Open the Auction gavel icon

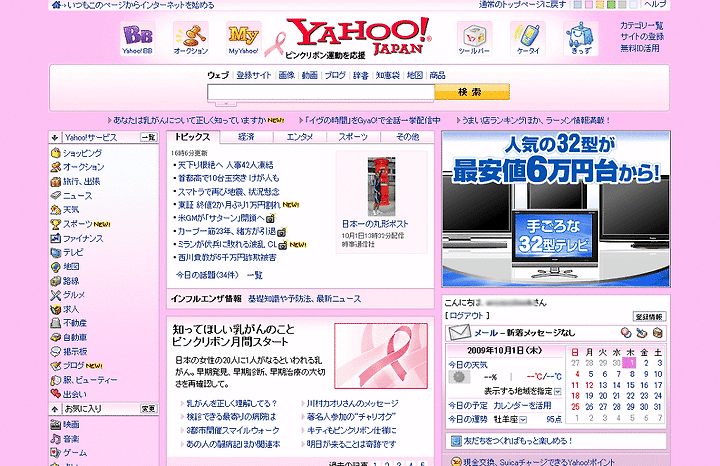(191, 39)
